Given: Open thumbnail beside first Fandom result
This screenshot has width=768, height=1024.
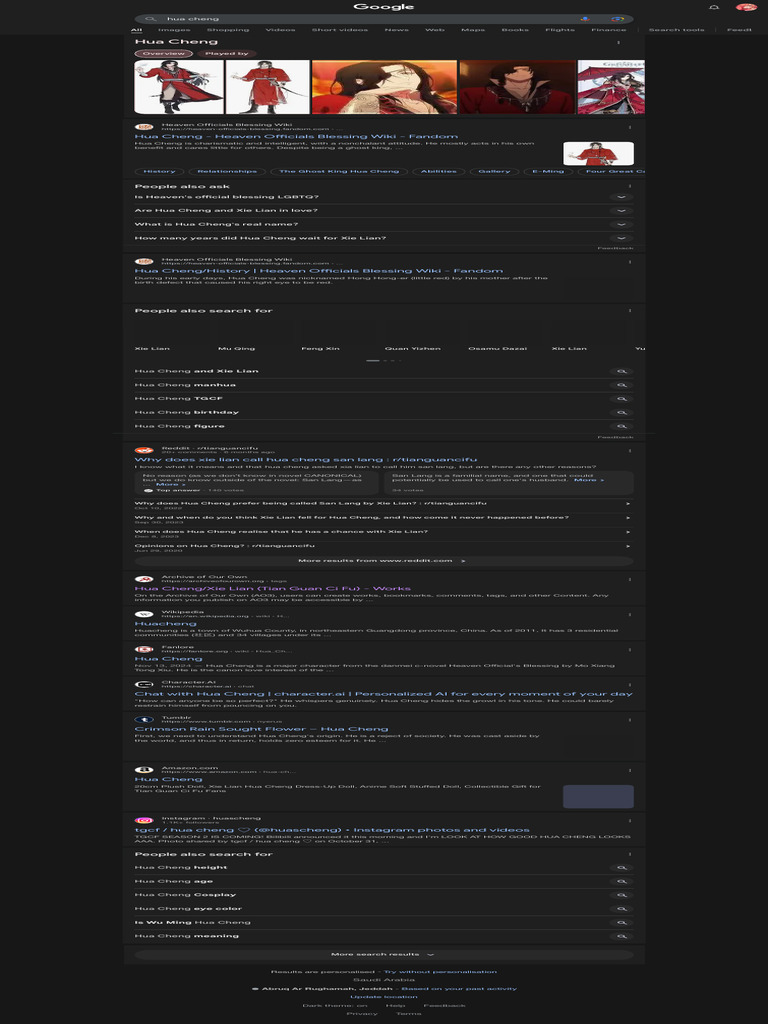Looking at the screenshot, I should [x=598, y=153].
